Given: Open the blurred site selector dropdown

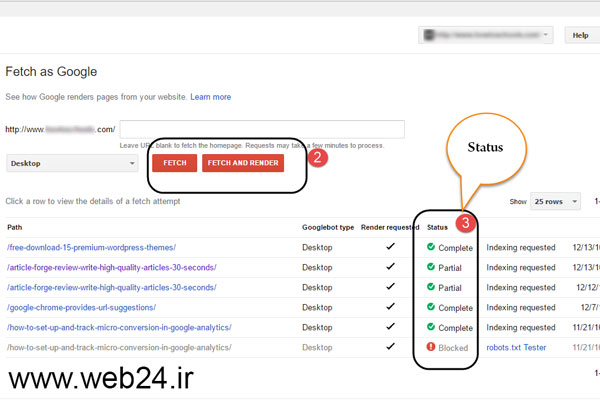Looking at the screenshot, I should pos(486,35).
